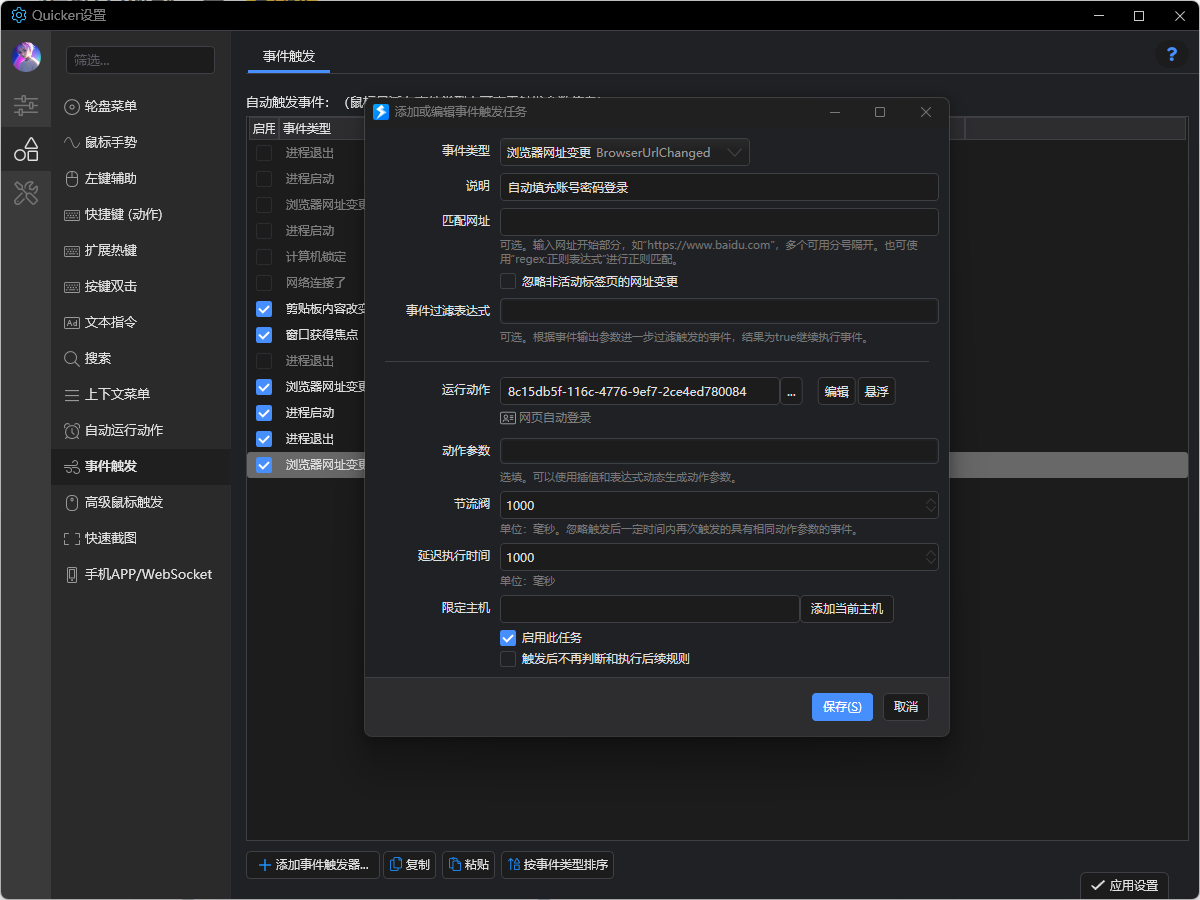Select 事件触发 in the sidebar list
This screenshot has width=1200, height=900.
tap(141, 466)
